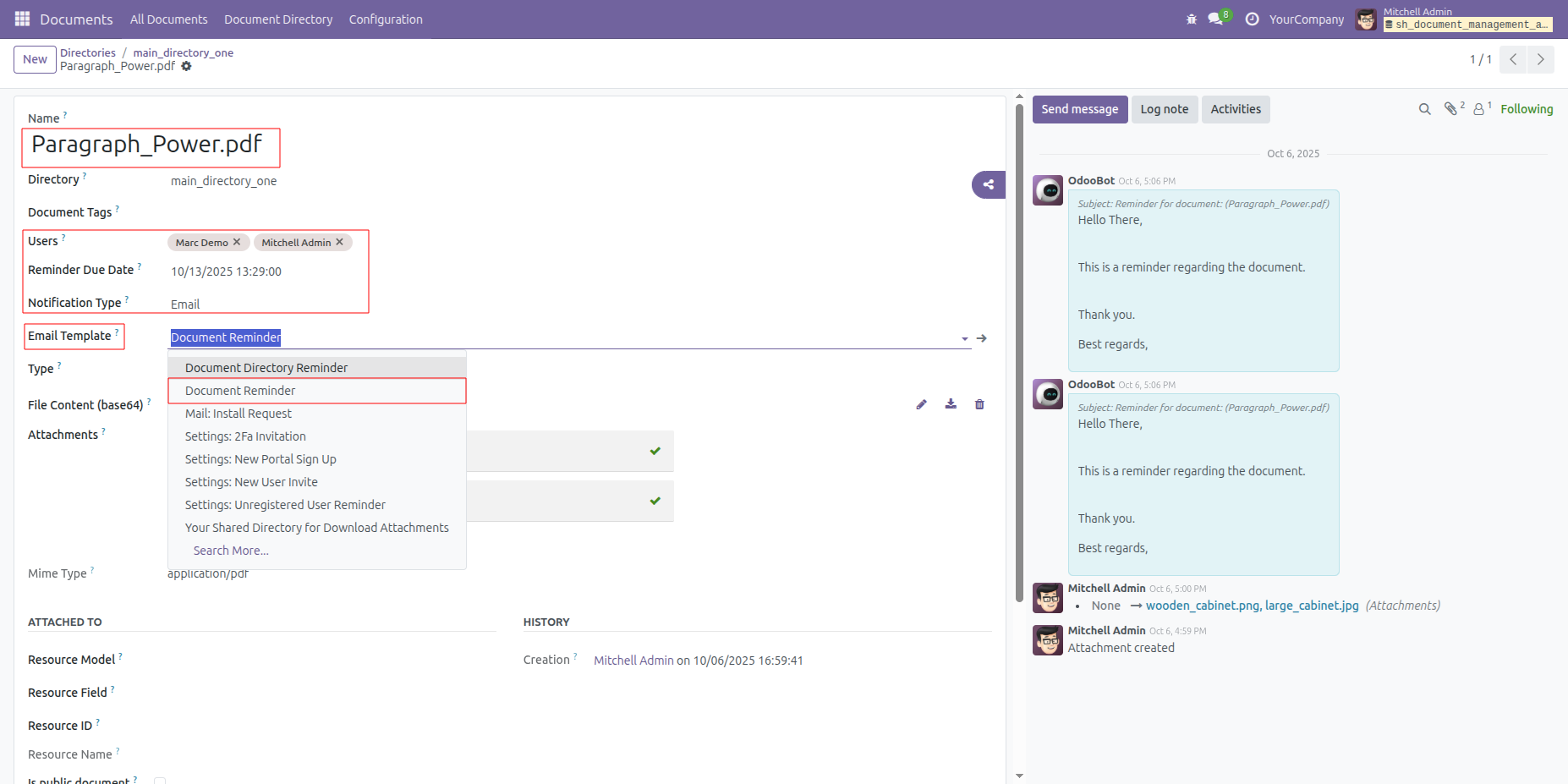Toggle the Is public document checkbox

(160, 781)
